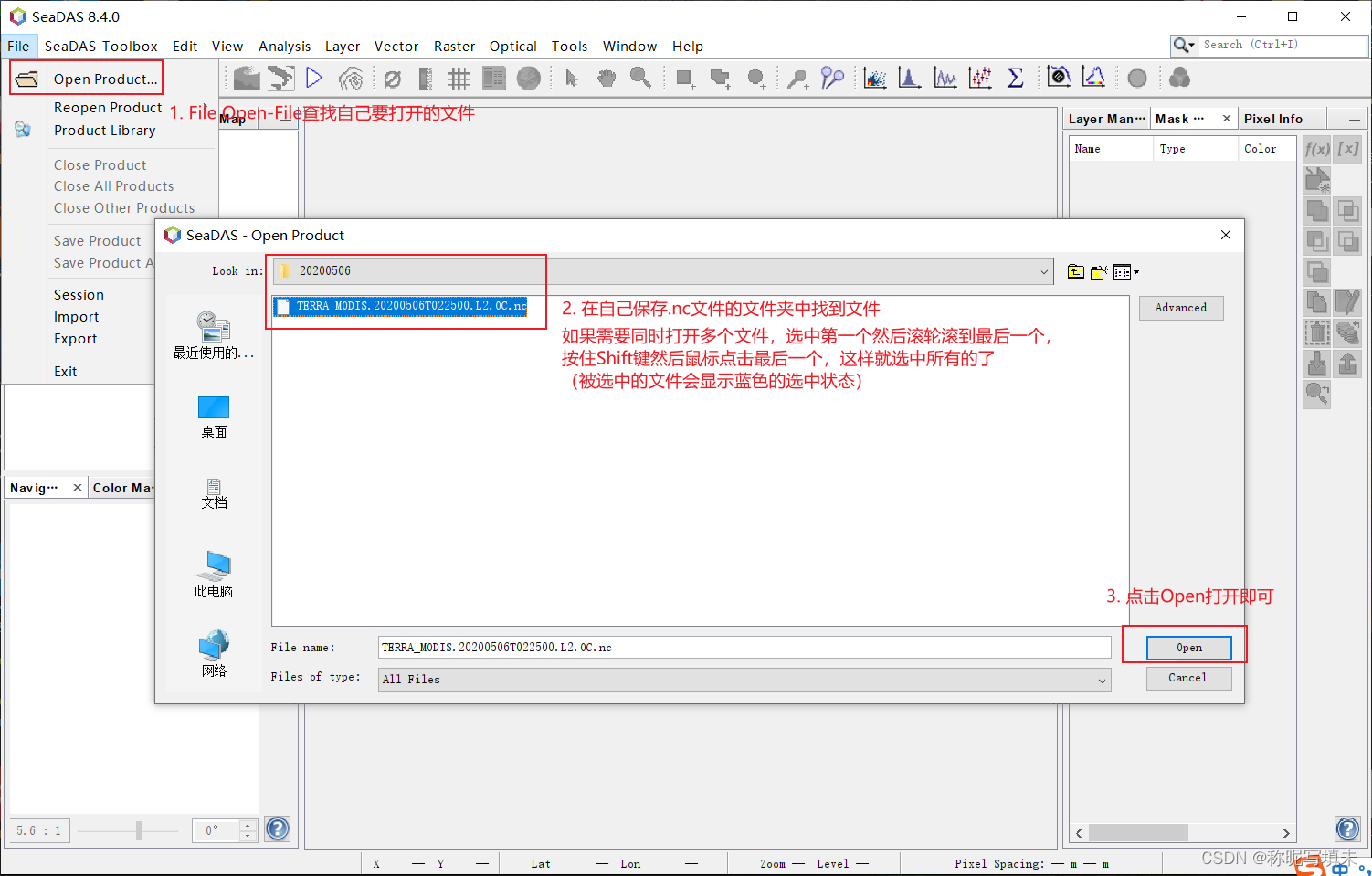
Task: Open the SeaDAS-Toolbox menu
Action: pos(101,46)
